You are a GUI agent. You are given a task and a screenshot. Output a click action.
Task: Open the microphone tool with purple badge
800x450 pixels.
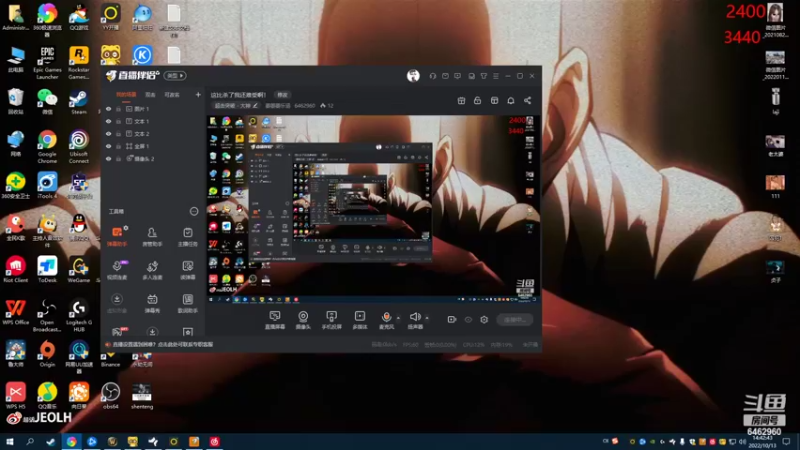tap(117, 269)
